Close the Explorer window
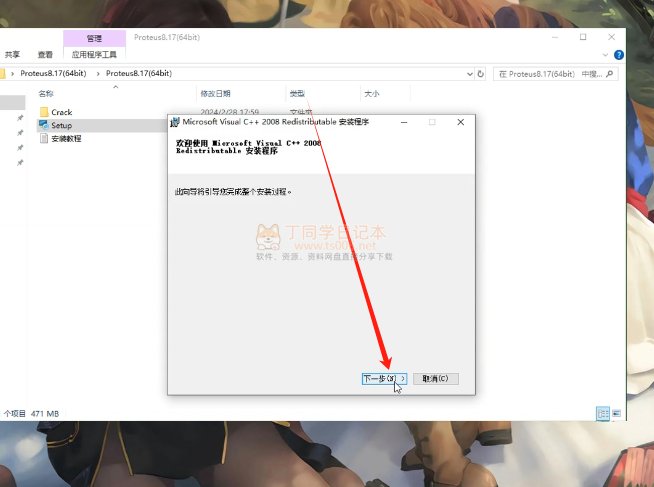Screen dimensions: 654x487 (x=611, y=37)
